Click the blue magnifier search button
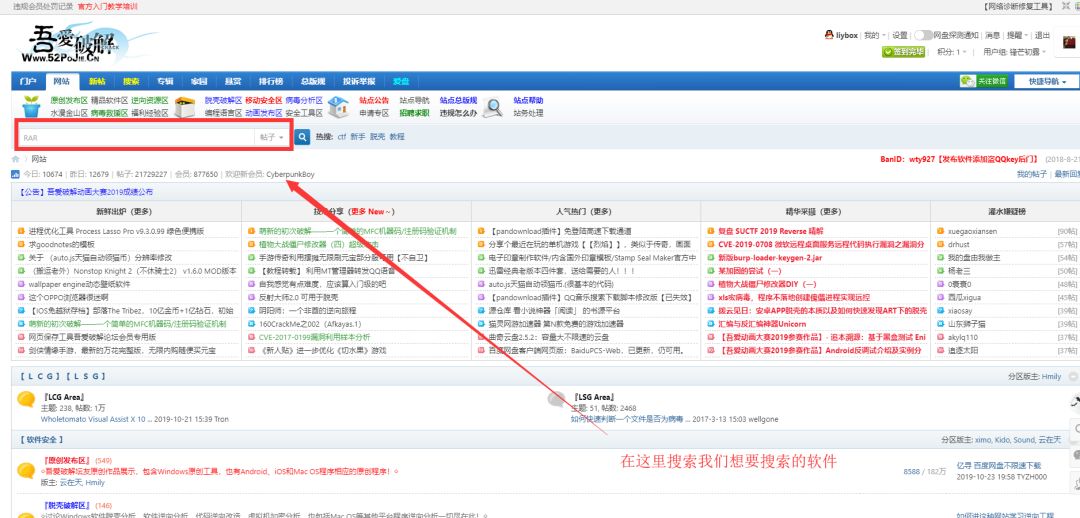The width and height of the screenshot is (1080, 518). pos(302,136)
